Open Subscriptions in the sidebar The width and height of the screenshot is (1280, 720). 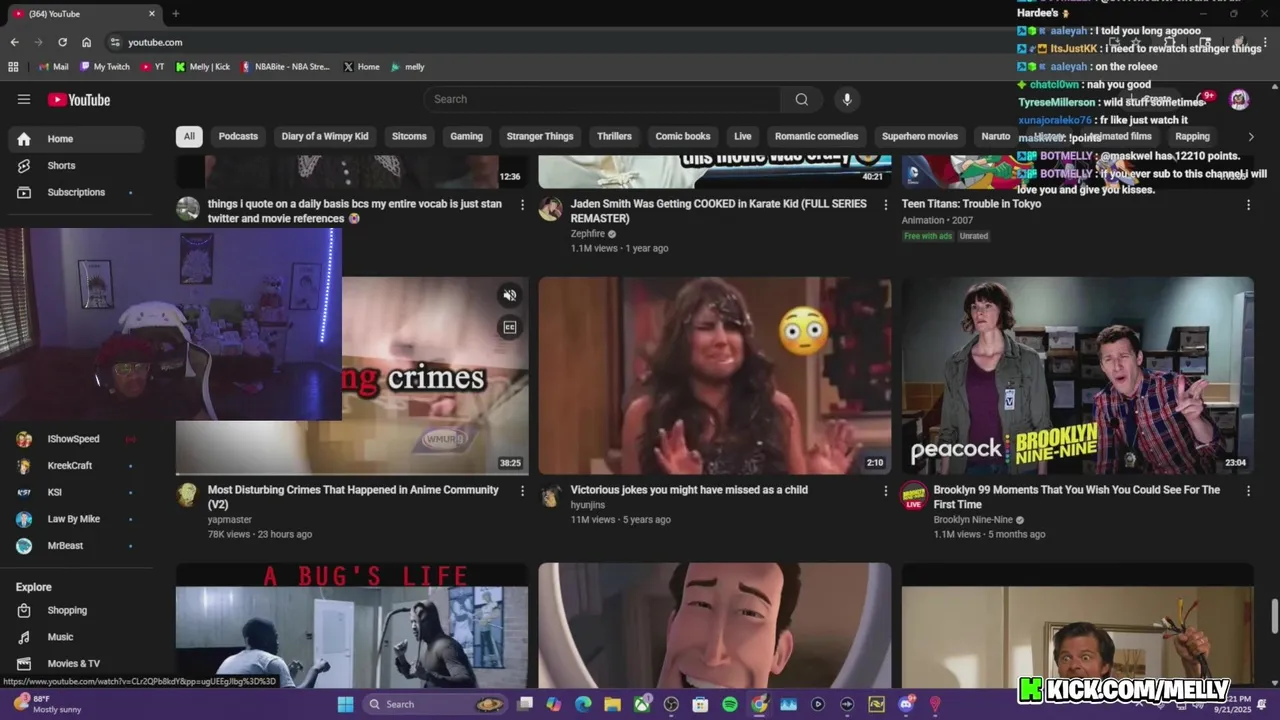click(75, 192)
